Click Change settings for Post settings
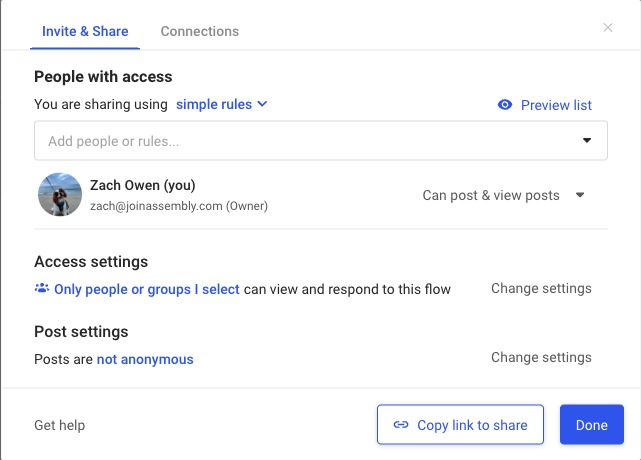641x460 pixels. [x=541, y=357]
